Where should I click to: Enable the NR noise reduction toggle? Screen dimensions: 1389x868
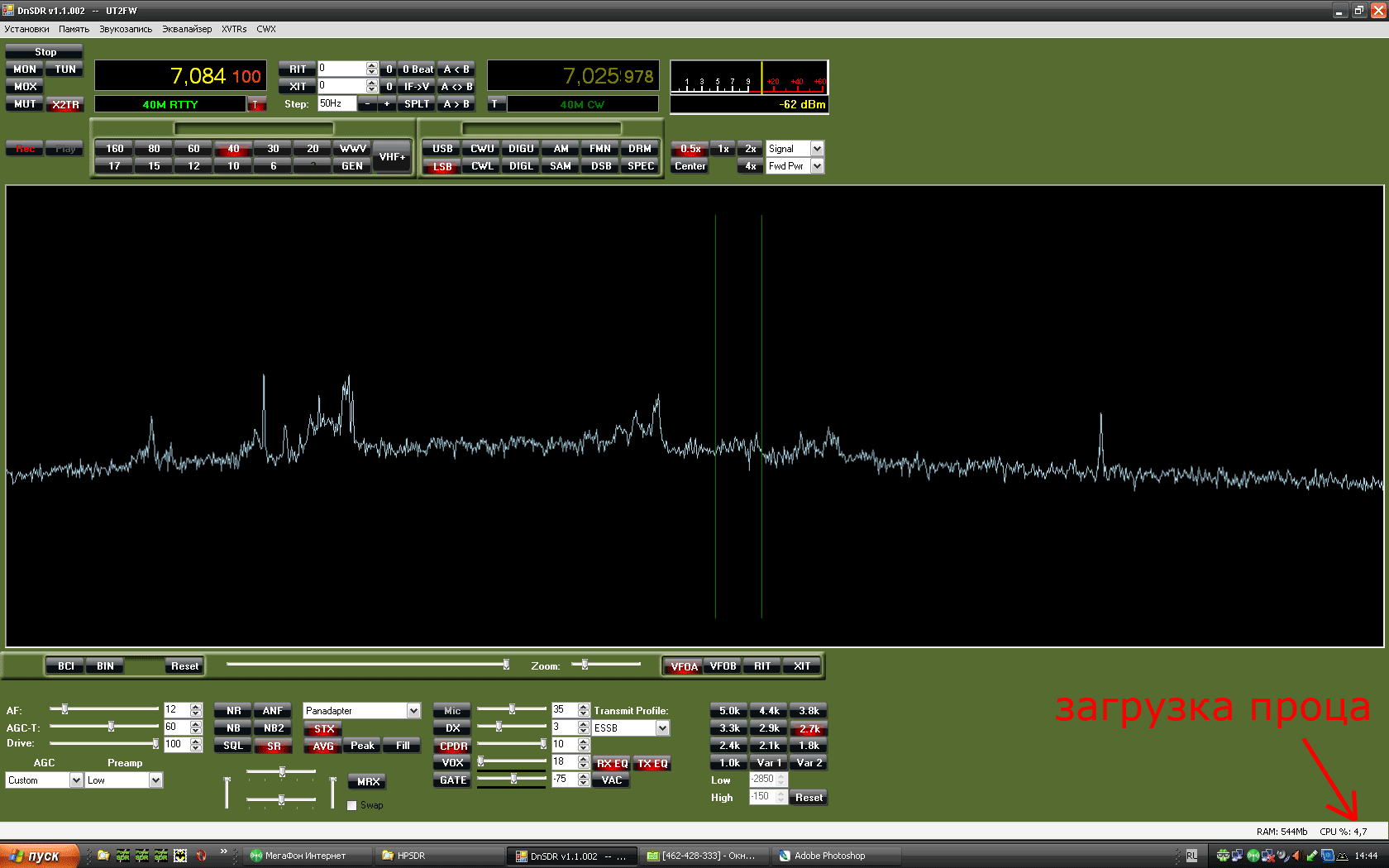point(234,711)
